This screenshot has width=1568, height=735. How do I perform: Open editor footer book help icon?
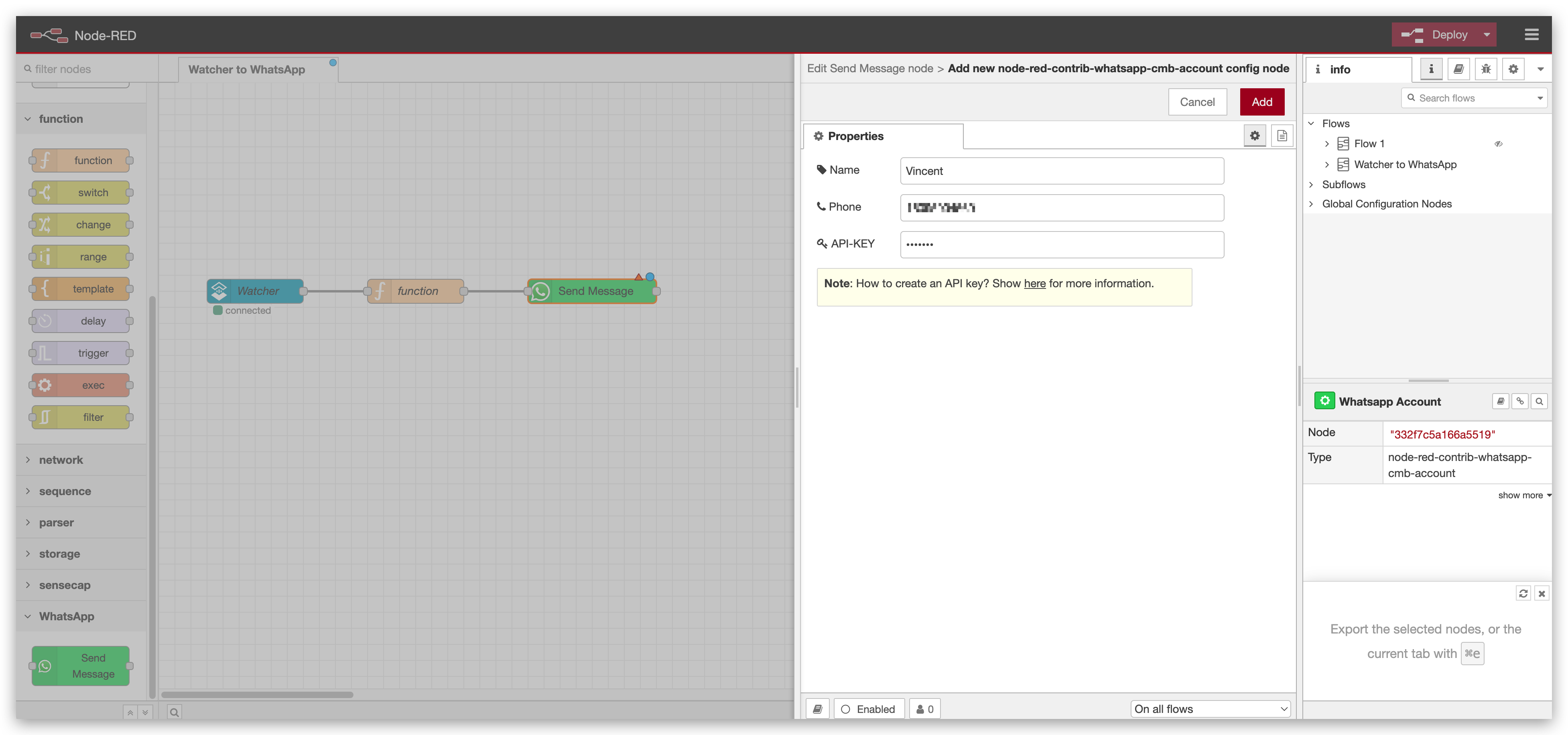coord(817,709)
